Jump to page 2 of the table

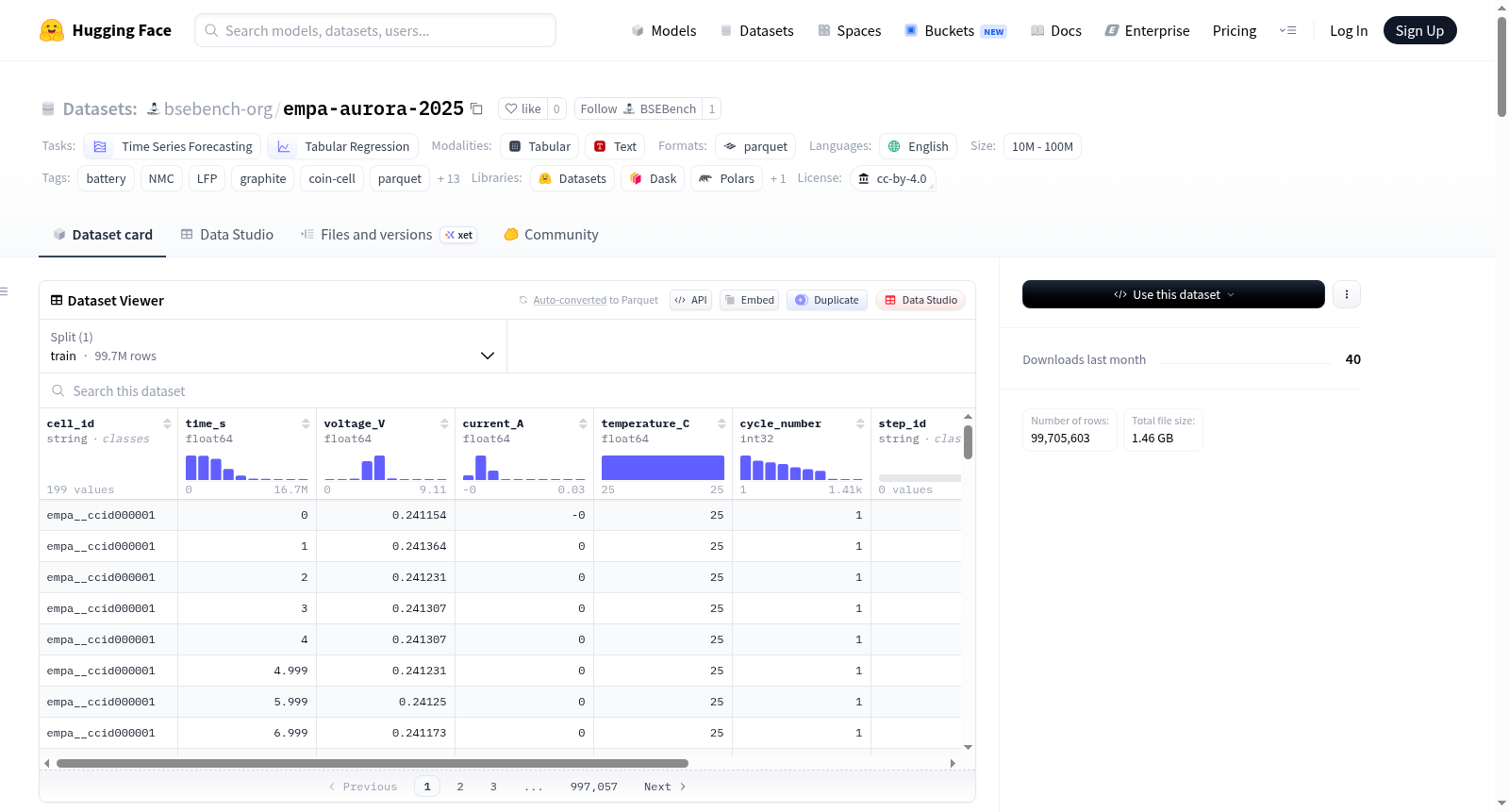(x=460, y=787)
